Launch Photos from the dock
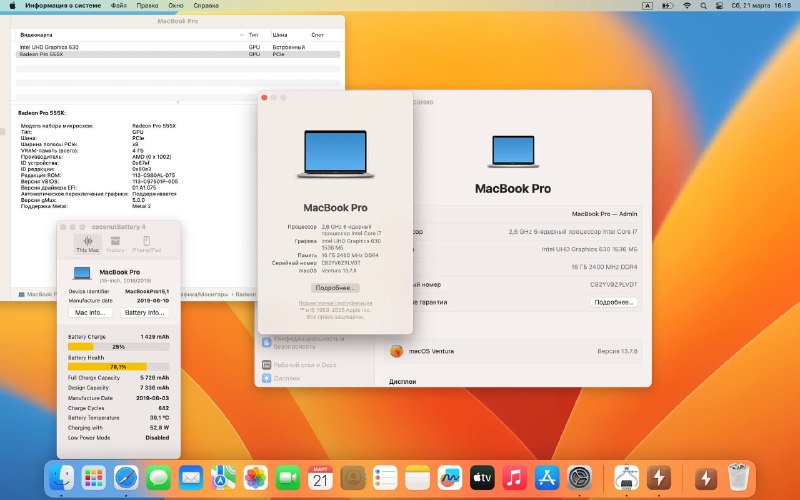This screenshot has height=500, width=800. point(256,478)
